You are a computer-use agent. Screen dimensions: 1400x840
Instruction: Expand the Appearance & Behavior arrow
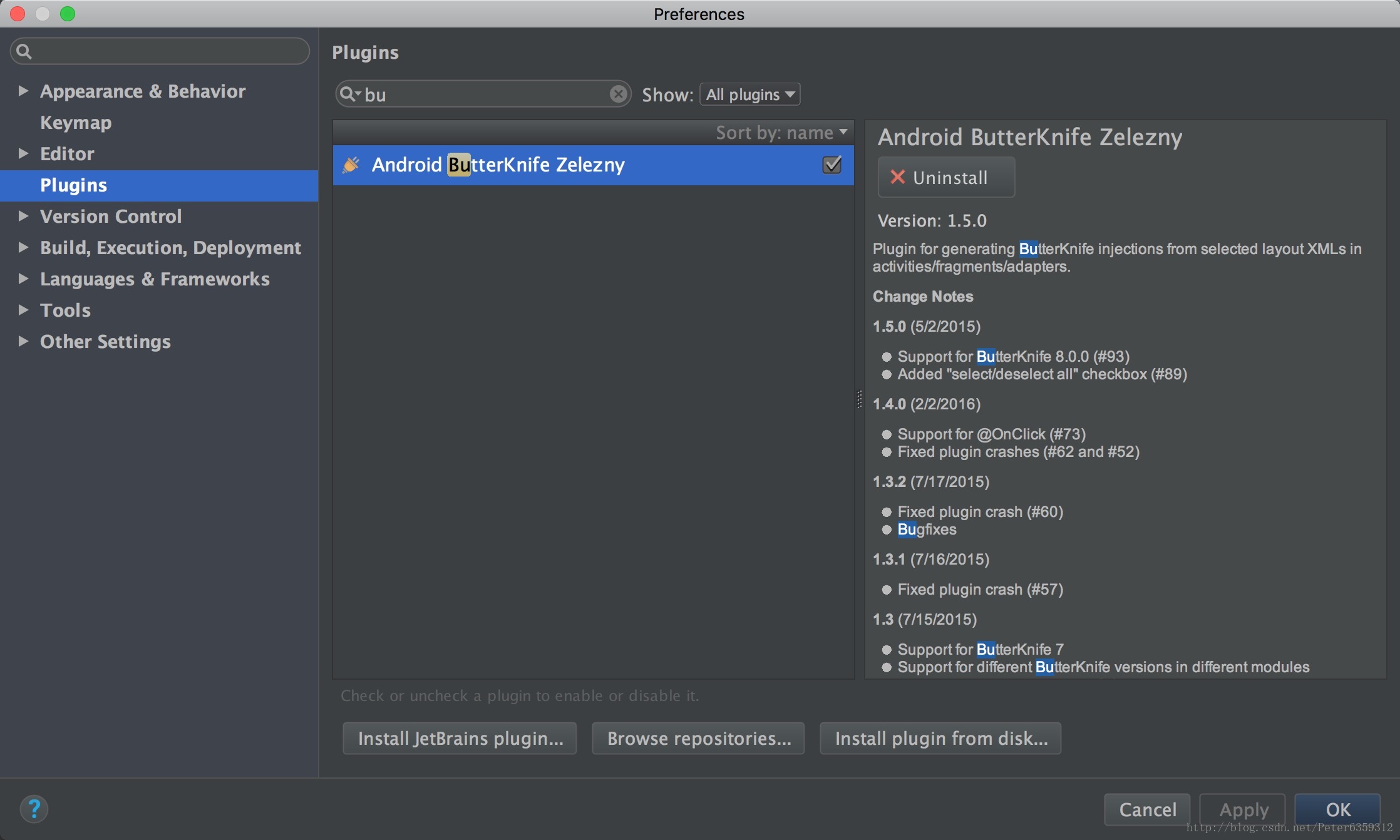coord(23,91)
